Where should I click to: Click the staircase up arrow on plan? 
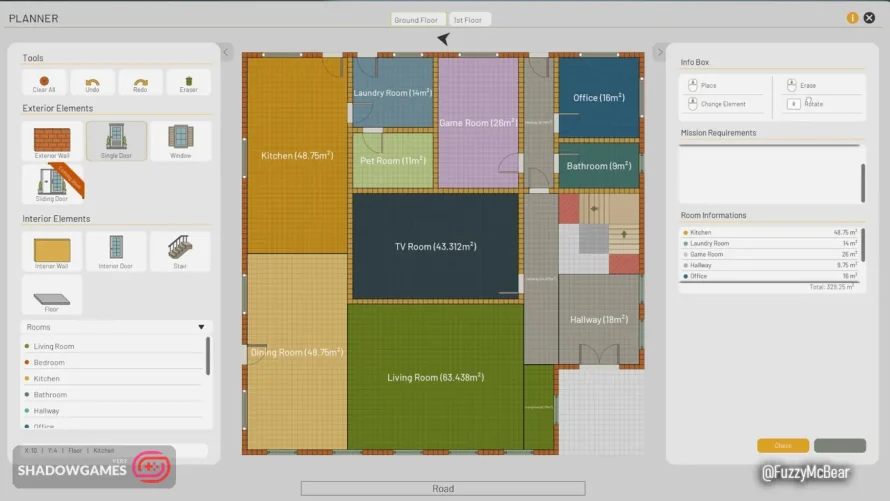624,234
